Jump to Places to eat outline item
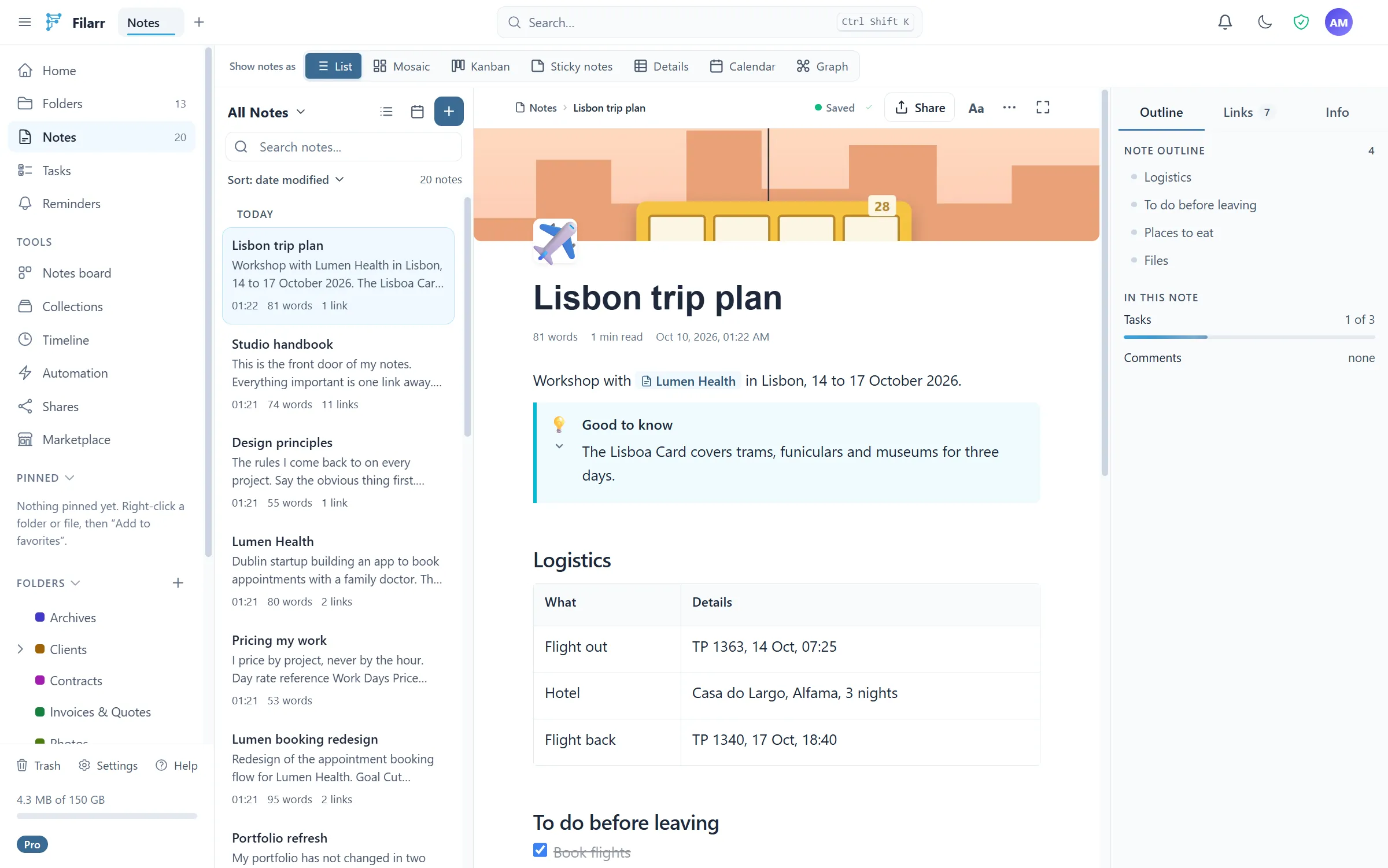1388x868 pixels. (1179, 232)
